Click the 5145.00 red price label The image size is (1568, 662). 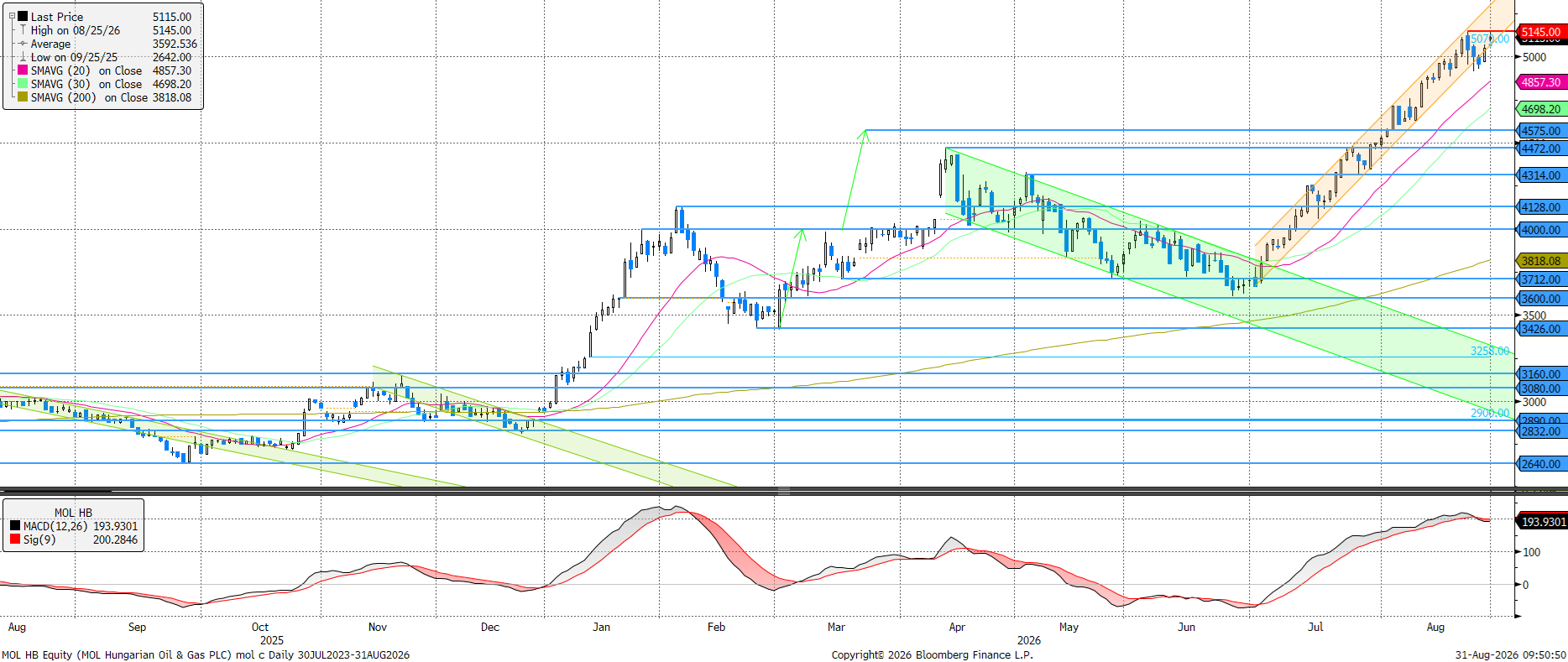[1541, 32]
